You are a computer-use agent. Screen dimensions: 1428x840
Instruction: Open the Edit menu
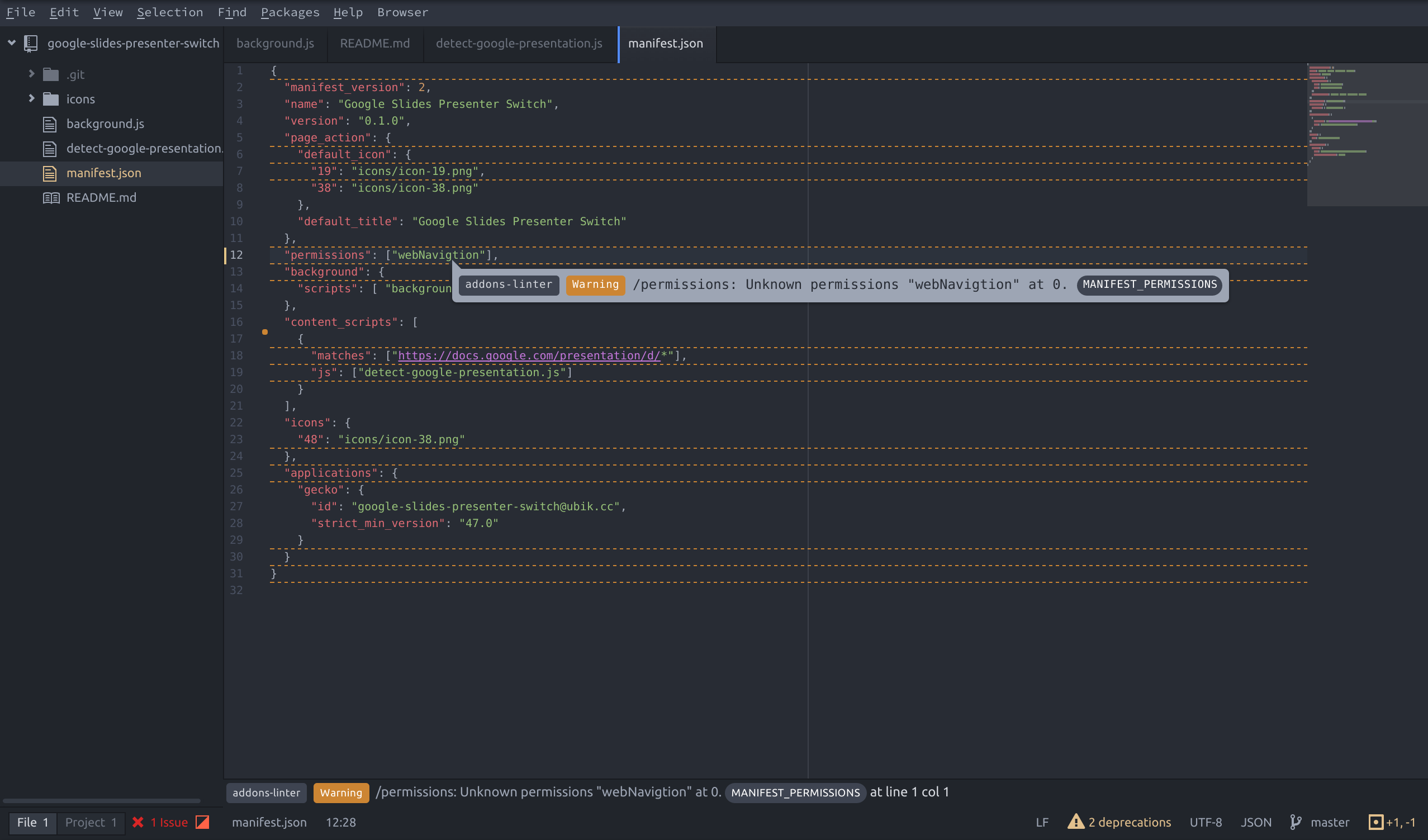click(x=64, y=12)
